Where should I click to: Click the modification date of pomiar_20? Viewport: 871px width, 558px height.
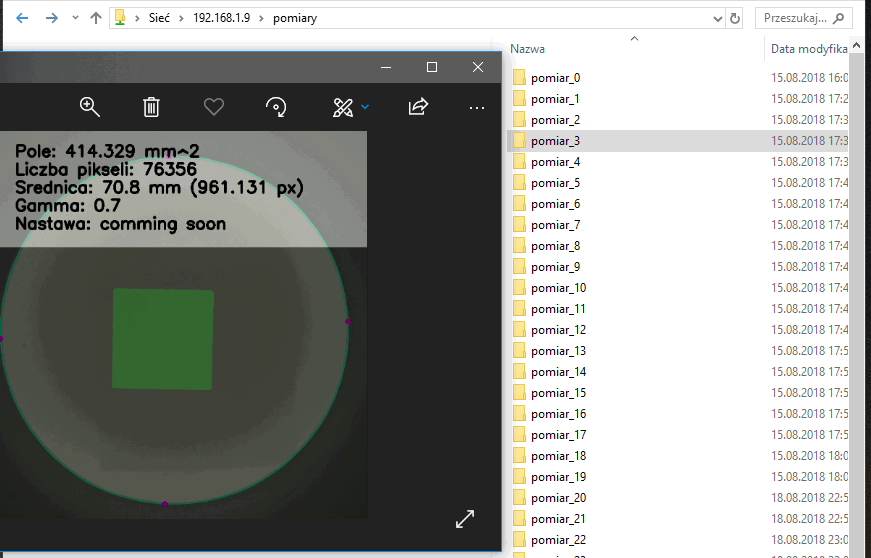point(809,498)
